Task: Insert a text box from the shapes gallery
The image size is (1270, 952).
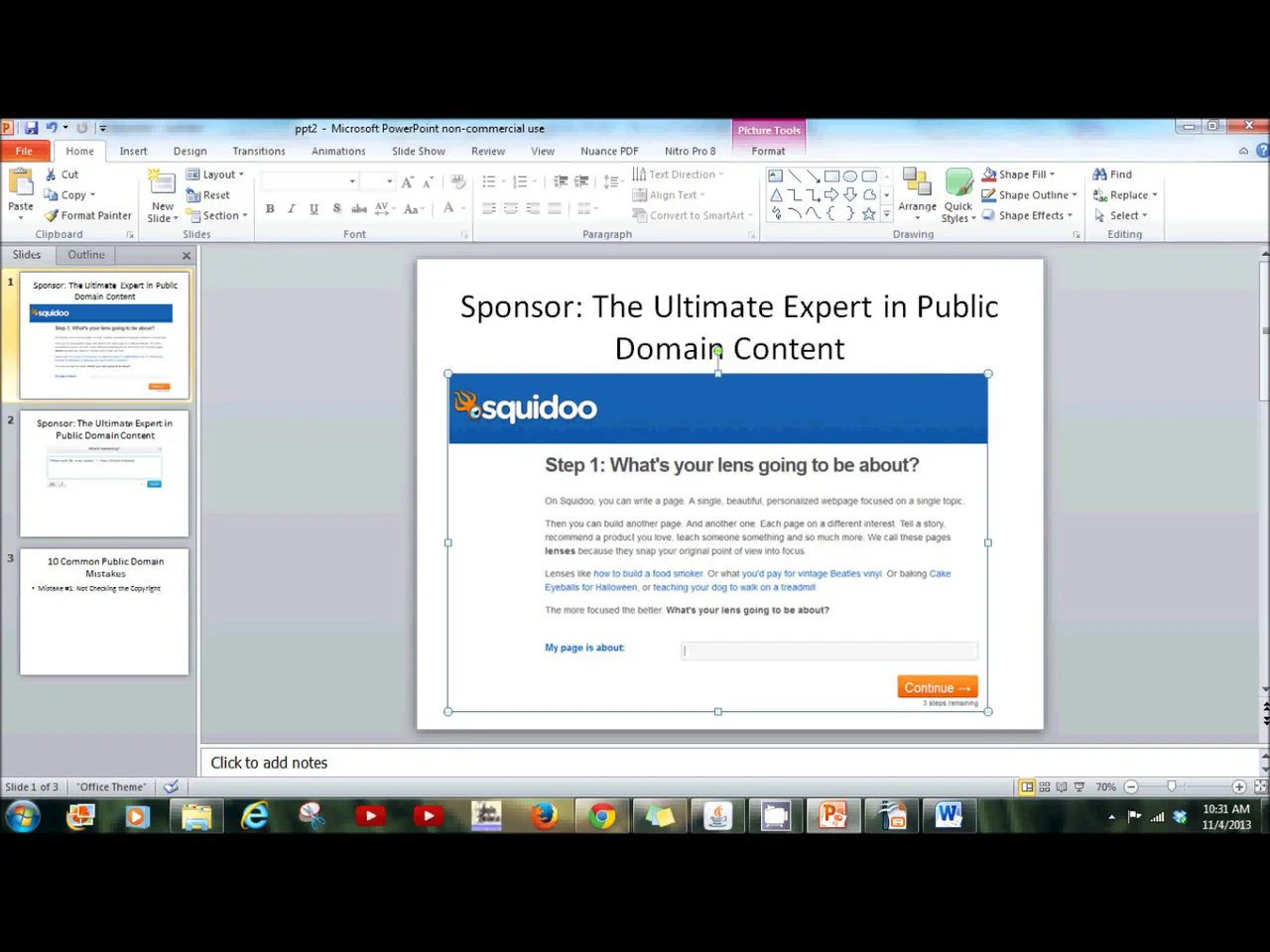Action: (776, 176)
